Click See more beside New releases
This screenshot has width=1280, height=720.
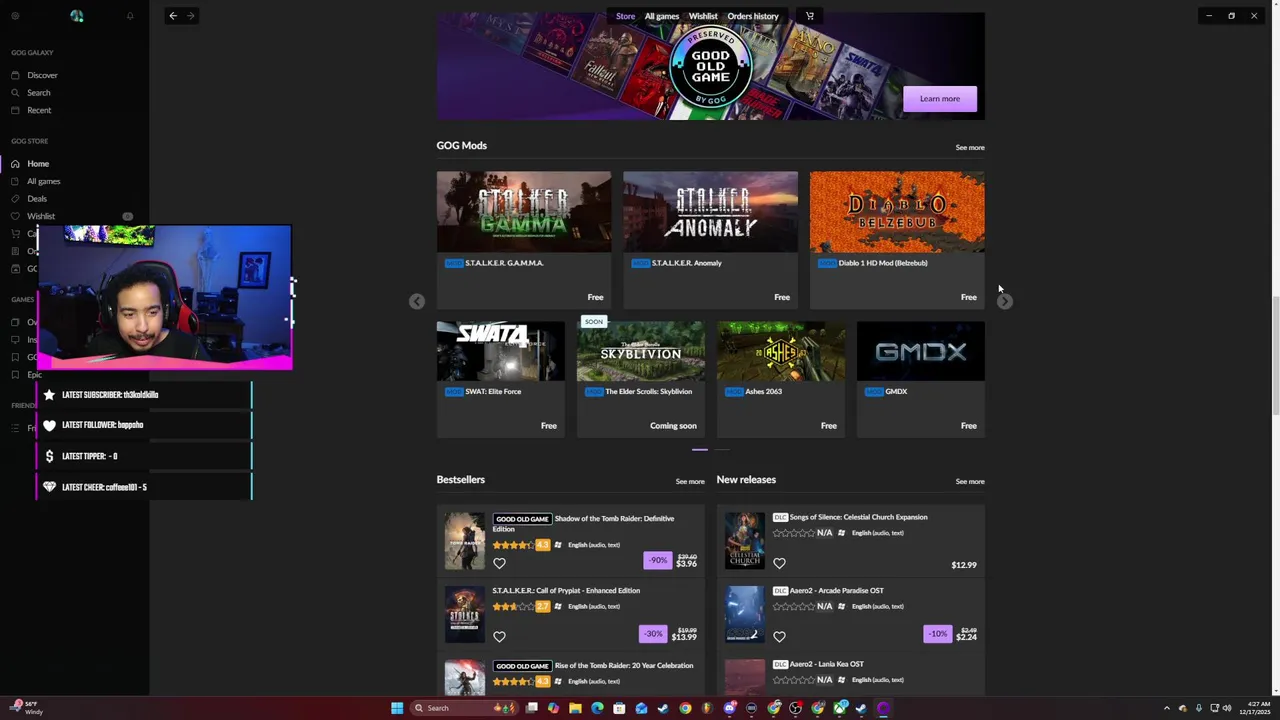coord(970,482)
